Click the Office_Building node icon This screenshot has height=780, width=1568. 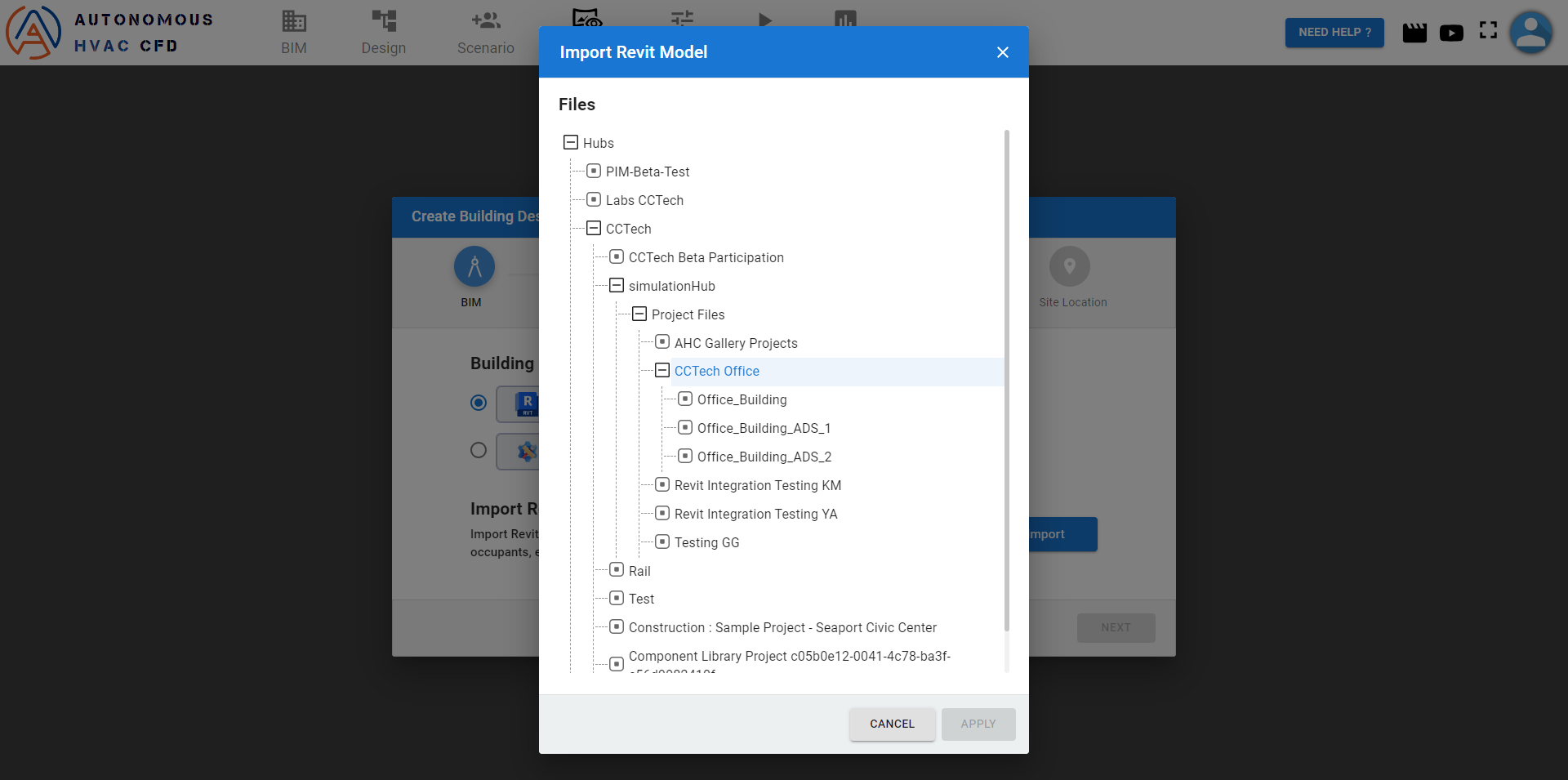click(685, 399)
